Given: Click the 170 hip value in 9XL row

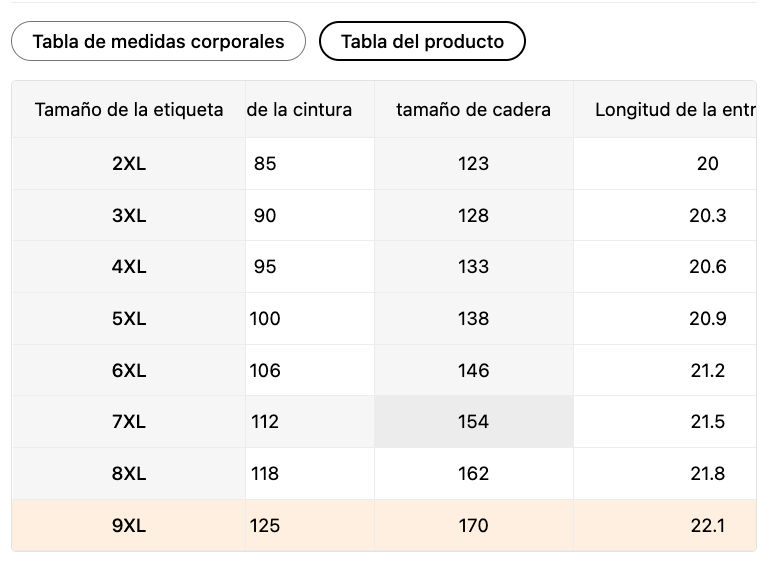Looking at the screenshot, I should 473,526.
